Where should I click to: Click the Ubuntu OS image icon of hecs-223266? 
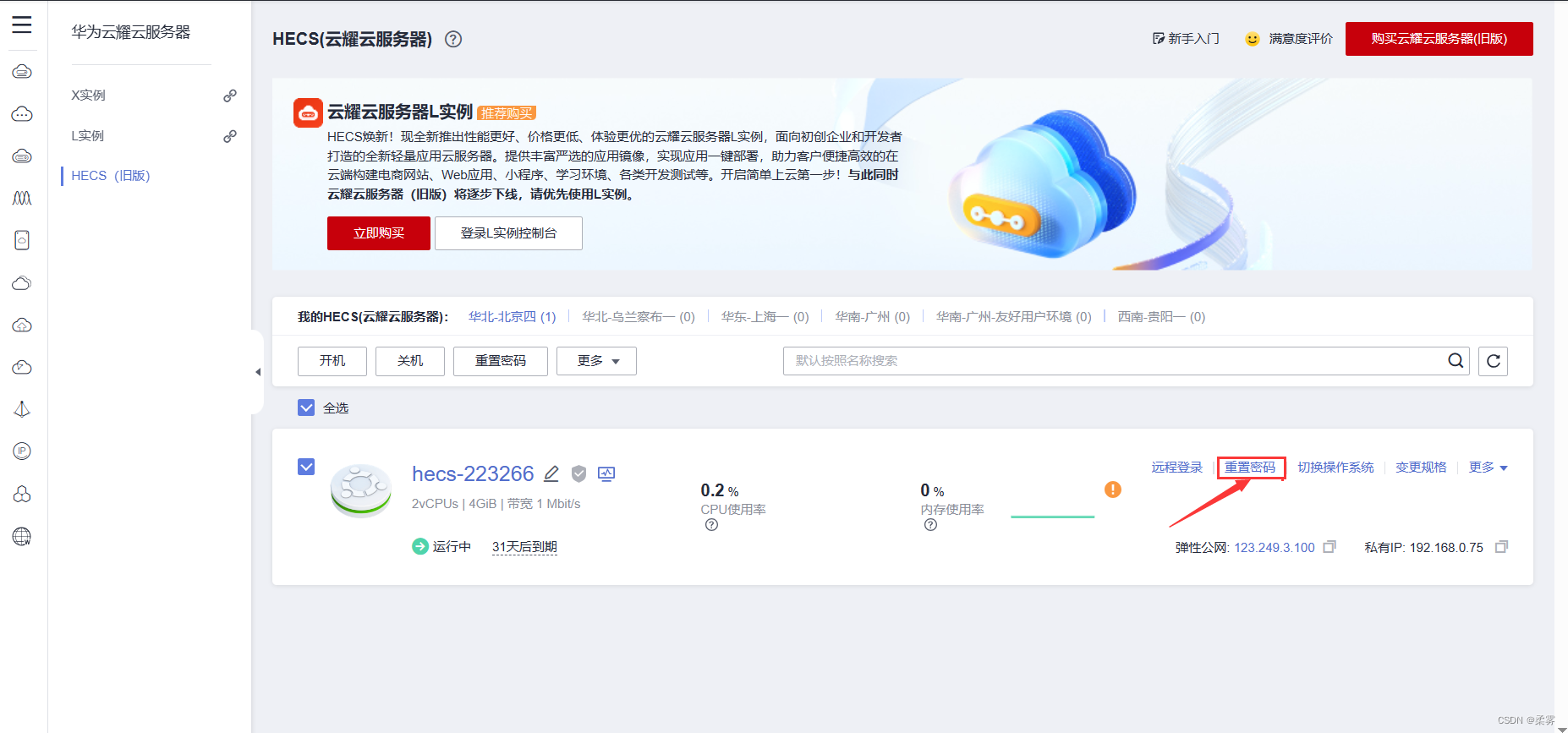[361, 490]
